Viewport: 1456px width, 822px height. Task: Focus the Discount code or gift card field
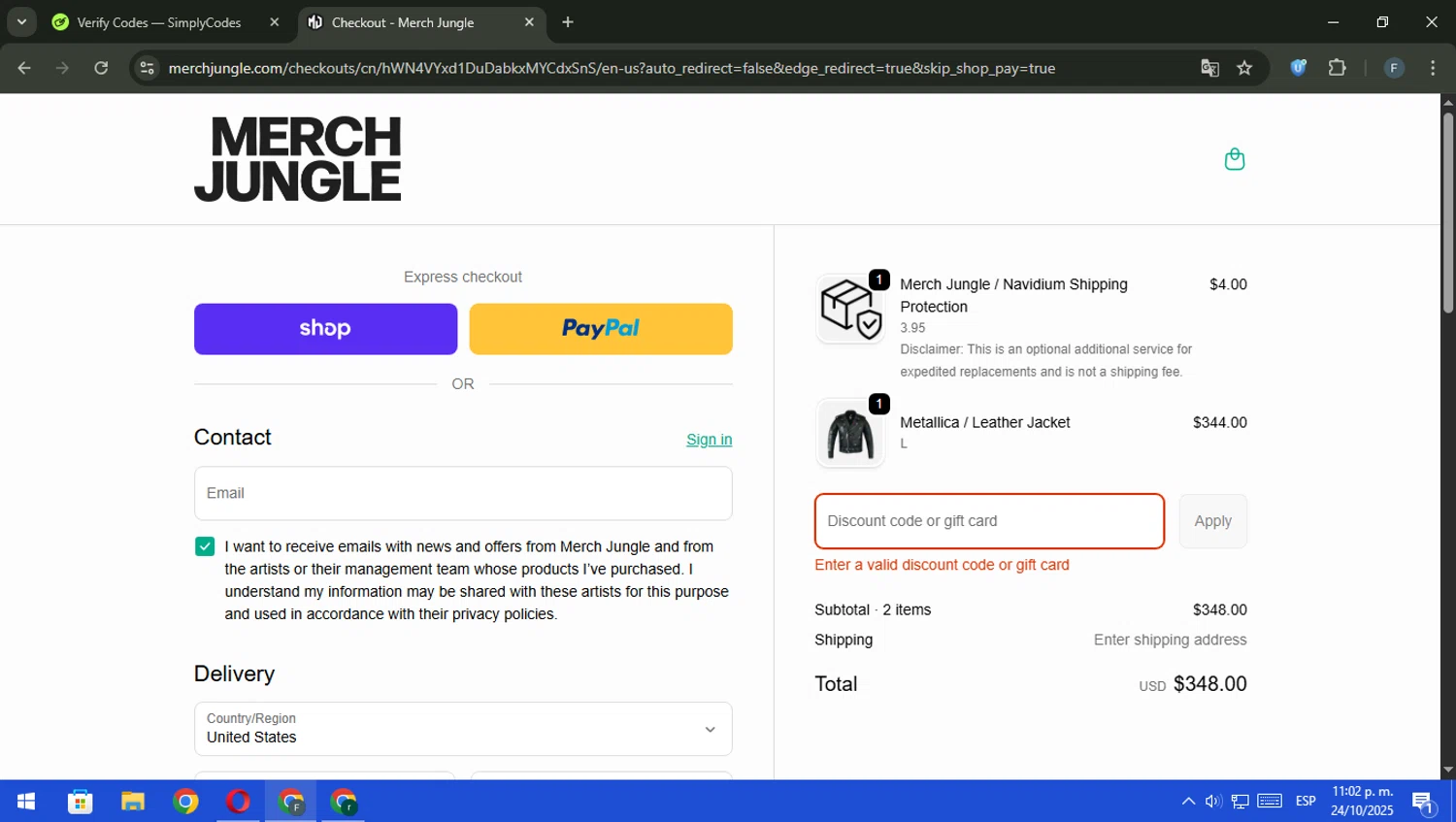pyautogui.click(x=989, y=521)
